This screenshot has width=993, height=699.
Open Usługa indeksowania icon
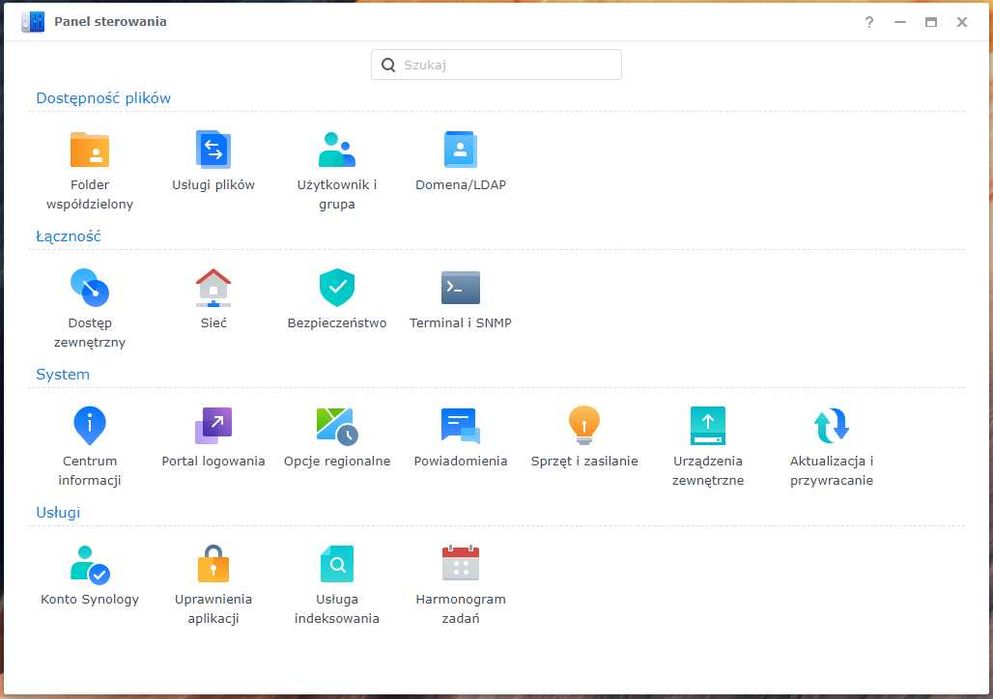pyautogui.click(x=337, y=564)
